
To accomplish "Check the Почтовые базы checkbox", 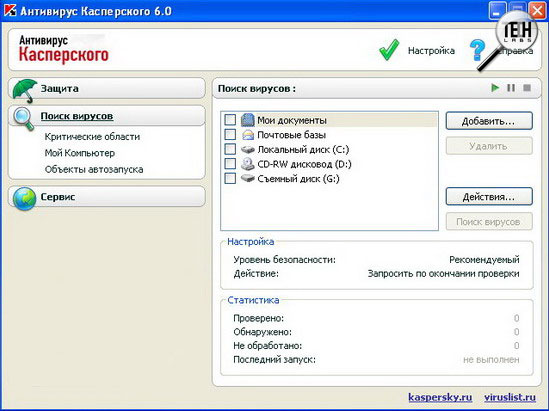I will 230,134.
